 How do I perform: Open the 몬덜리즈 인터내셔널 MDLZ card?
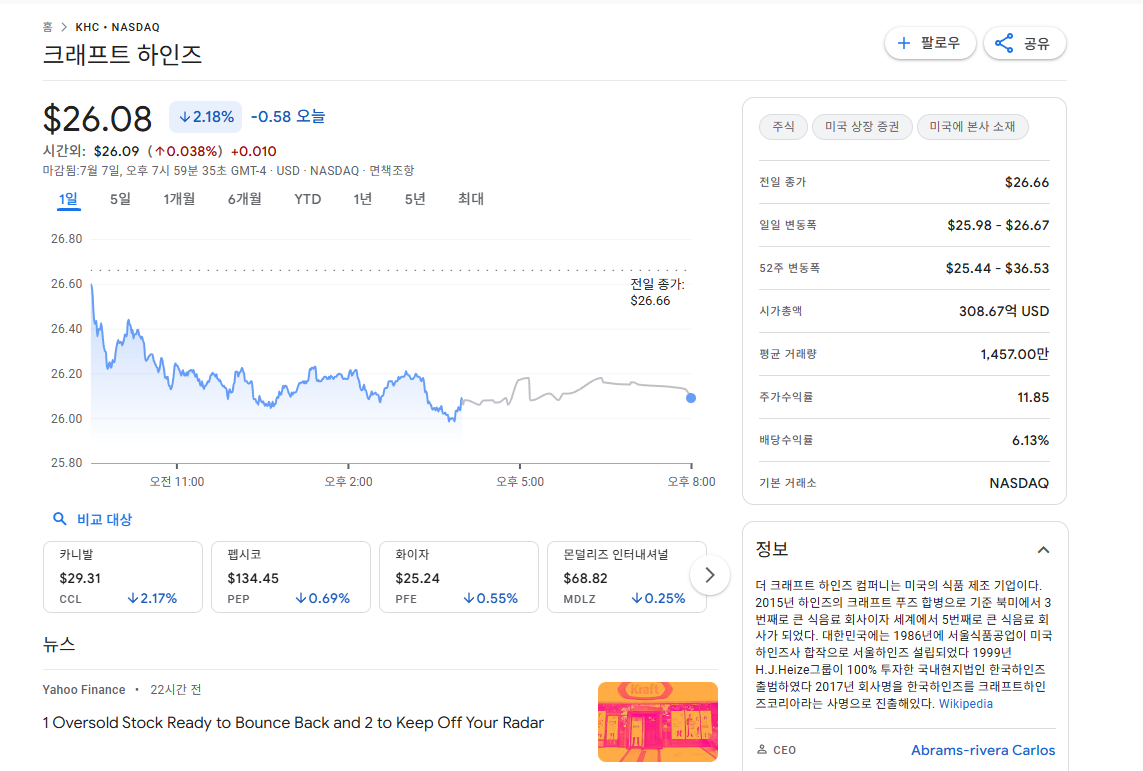(626, 576)
